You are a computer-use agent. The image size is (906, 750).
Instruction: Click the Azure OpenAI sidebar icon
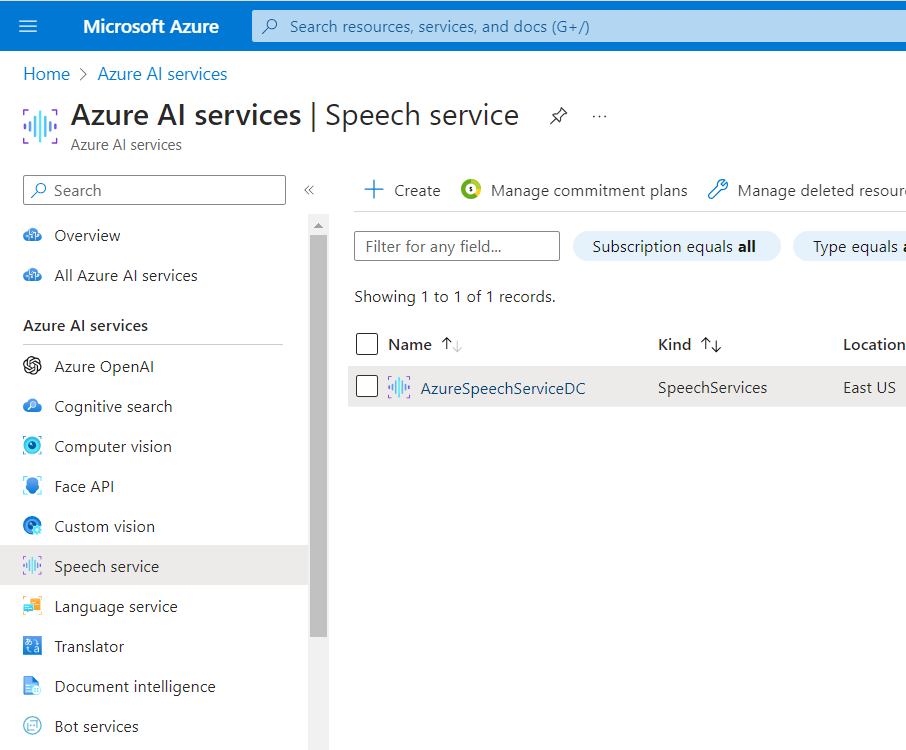tap(33, 366)
